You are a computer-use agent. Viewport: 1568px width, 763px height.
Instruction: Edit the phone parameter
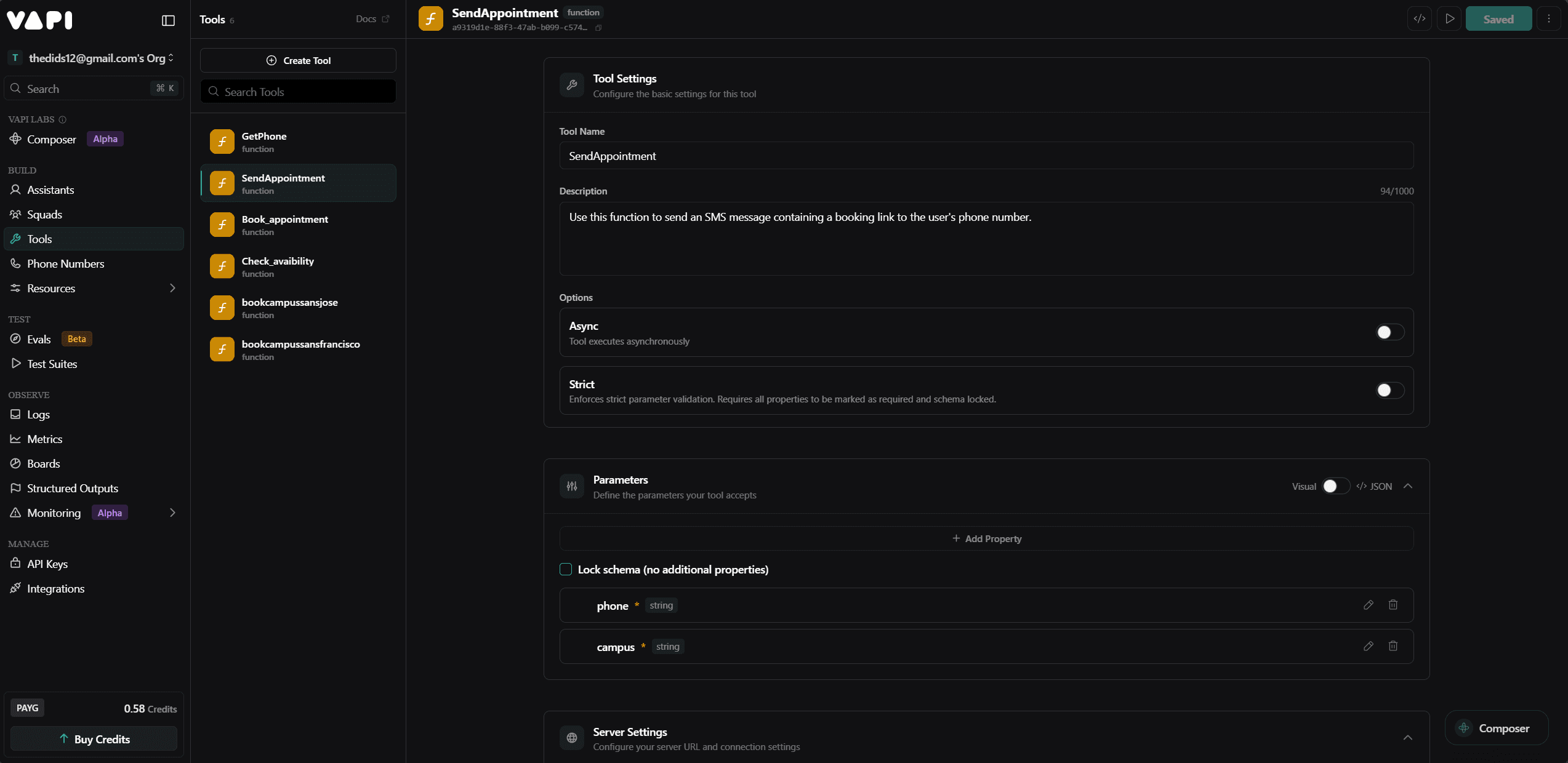(1368, 605)
